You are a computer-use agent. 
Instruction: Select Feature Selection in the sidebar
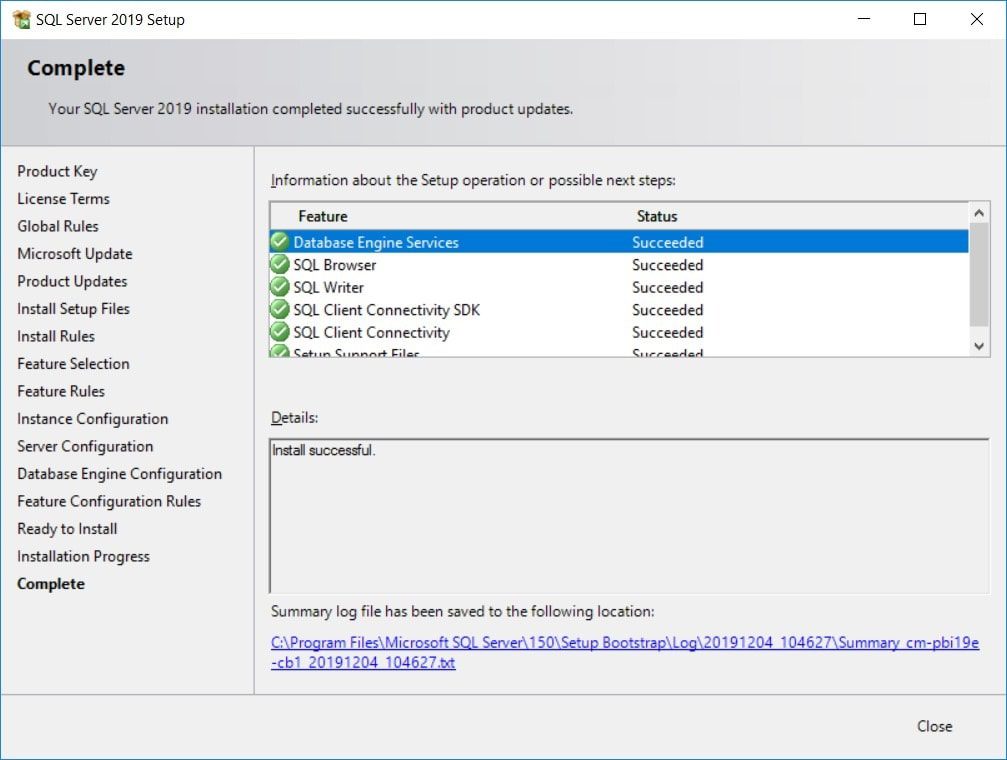point(72,363)
